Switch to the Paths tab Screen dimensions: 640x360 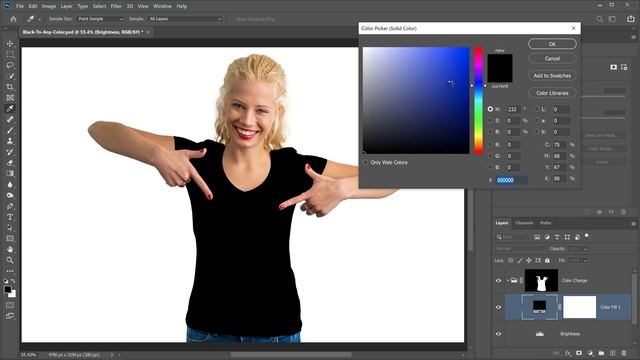click(546, 223)
